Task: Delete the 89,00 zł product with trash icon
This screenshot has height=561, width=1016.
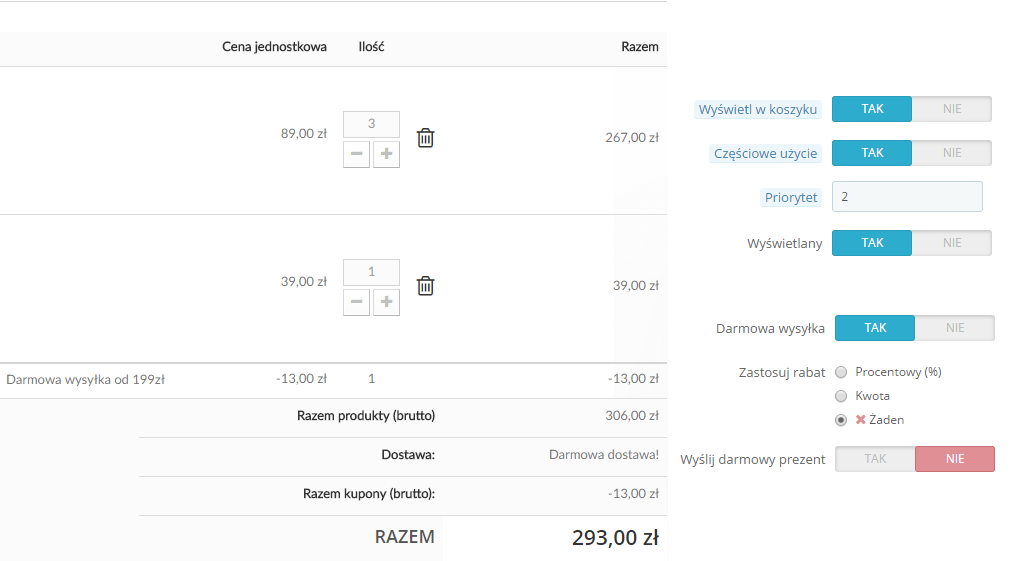Action: click(425, 138)
